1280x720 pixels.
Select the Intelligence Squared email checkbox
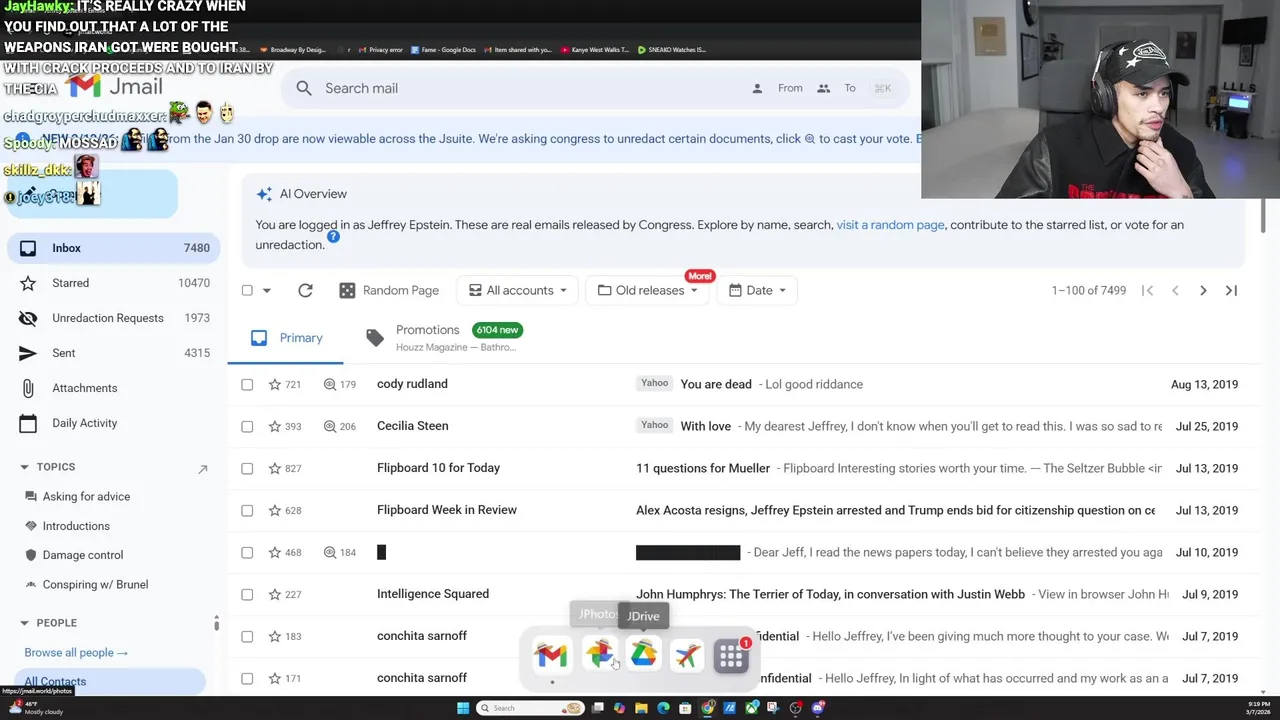coord(247,594)
